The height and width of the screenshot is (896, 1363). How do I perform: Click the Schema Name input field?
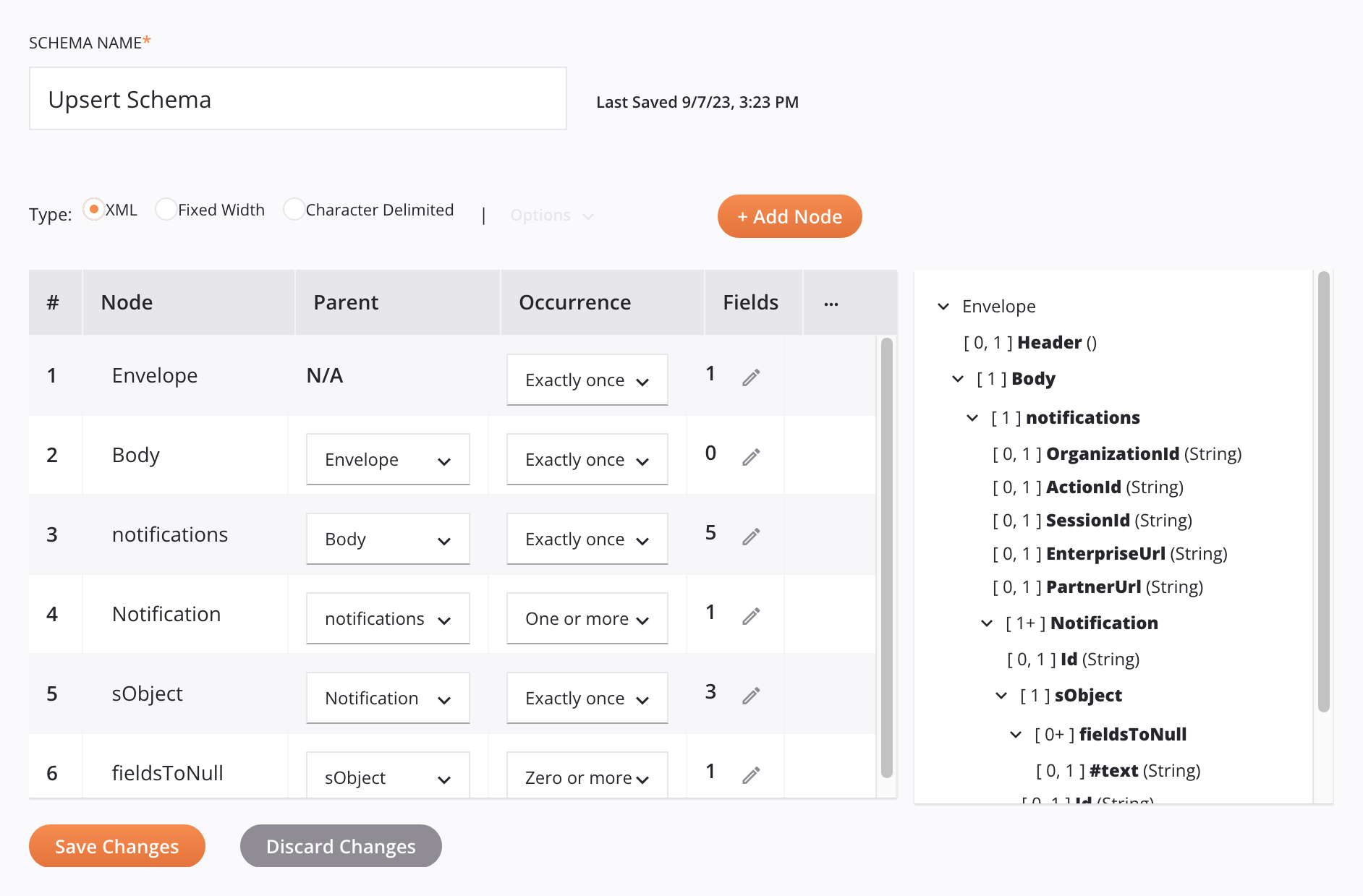[298, 99]
